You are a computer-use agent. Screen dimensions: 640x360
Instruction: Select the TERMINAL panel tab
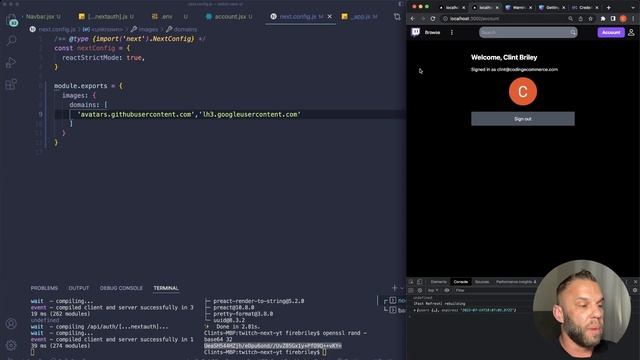(166, 288)
